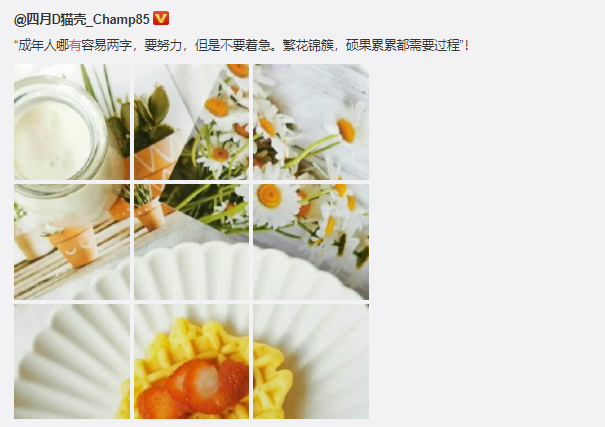Click the phrase 要努力 in the post
605x427 pixels.
coord(163,46)
